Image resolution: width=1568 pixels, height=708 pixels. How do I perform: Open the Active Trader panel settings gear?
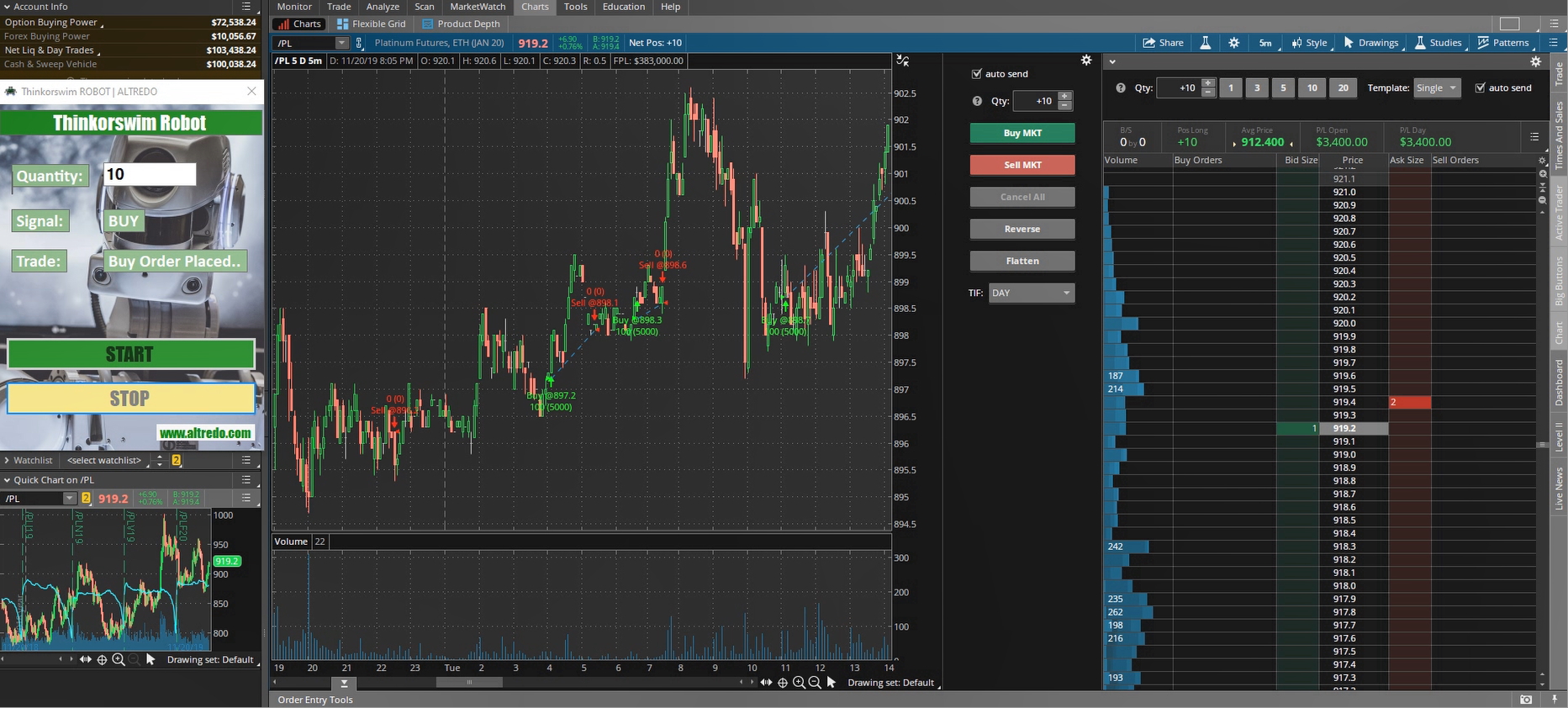click(1535, 61)
